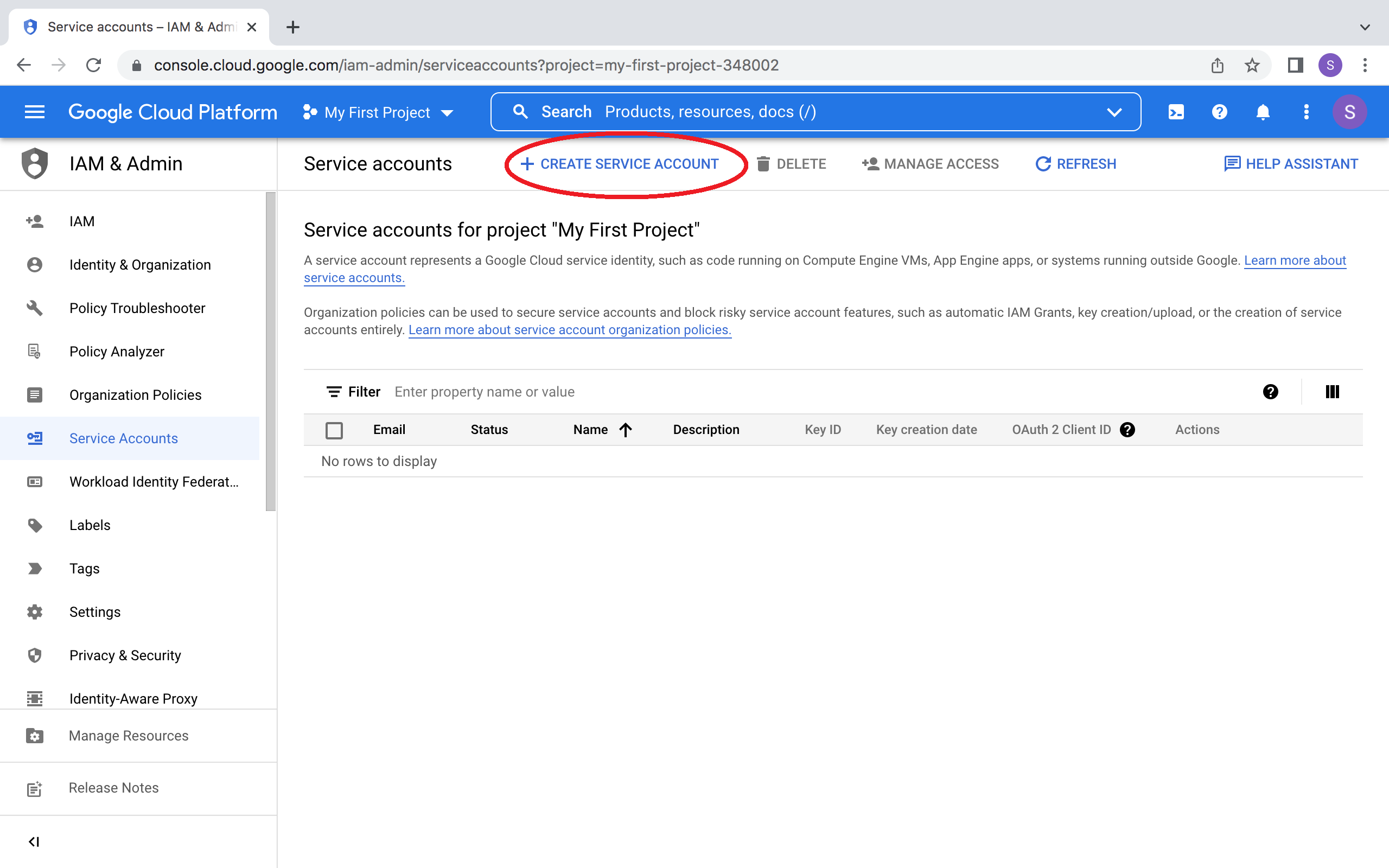
Task: Select the Service Accounts menu item
Action: click(x=124, y=438)
